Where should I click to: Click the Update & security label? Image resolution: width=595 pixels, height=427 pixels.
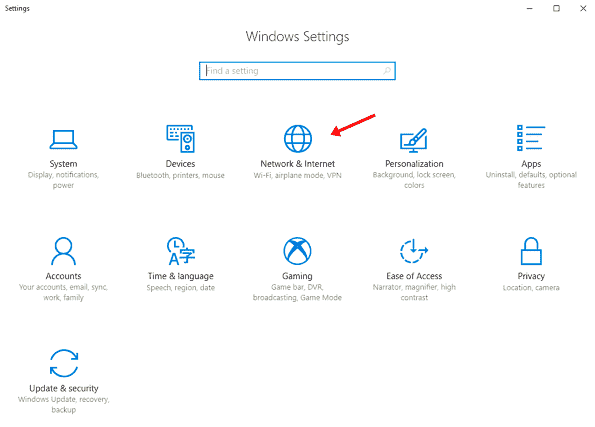pyautogui.click(x=64, y=388)
